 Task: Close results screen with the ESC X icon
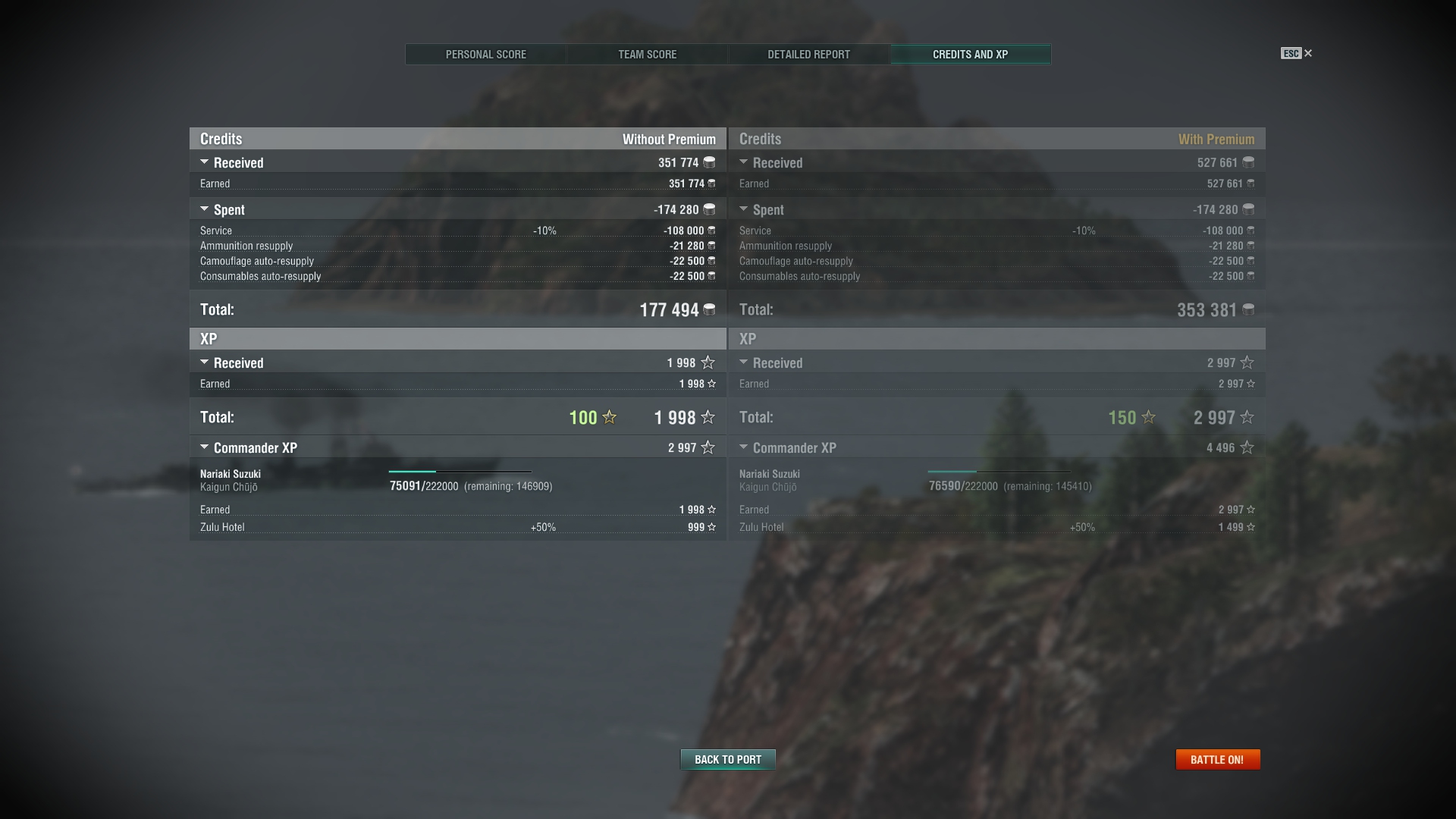click(x=1307, y=53)
